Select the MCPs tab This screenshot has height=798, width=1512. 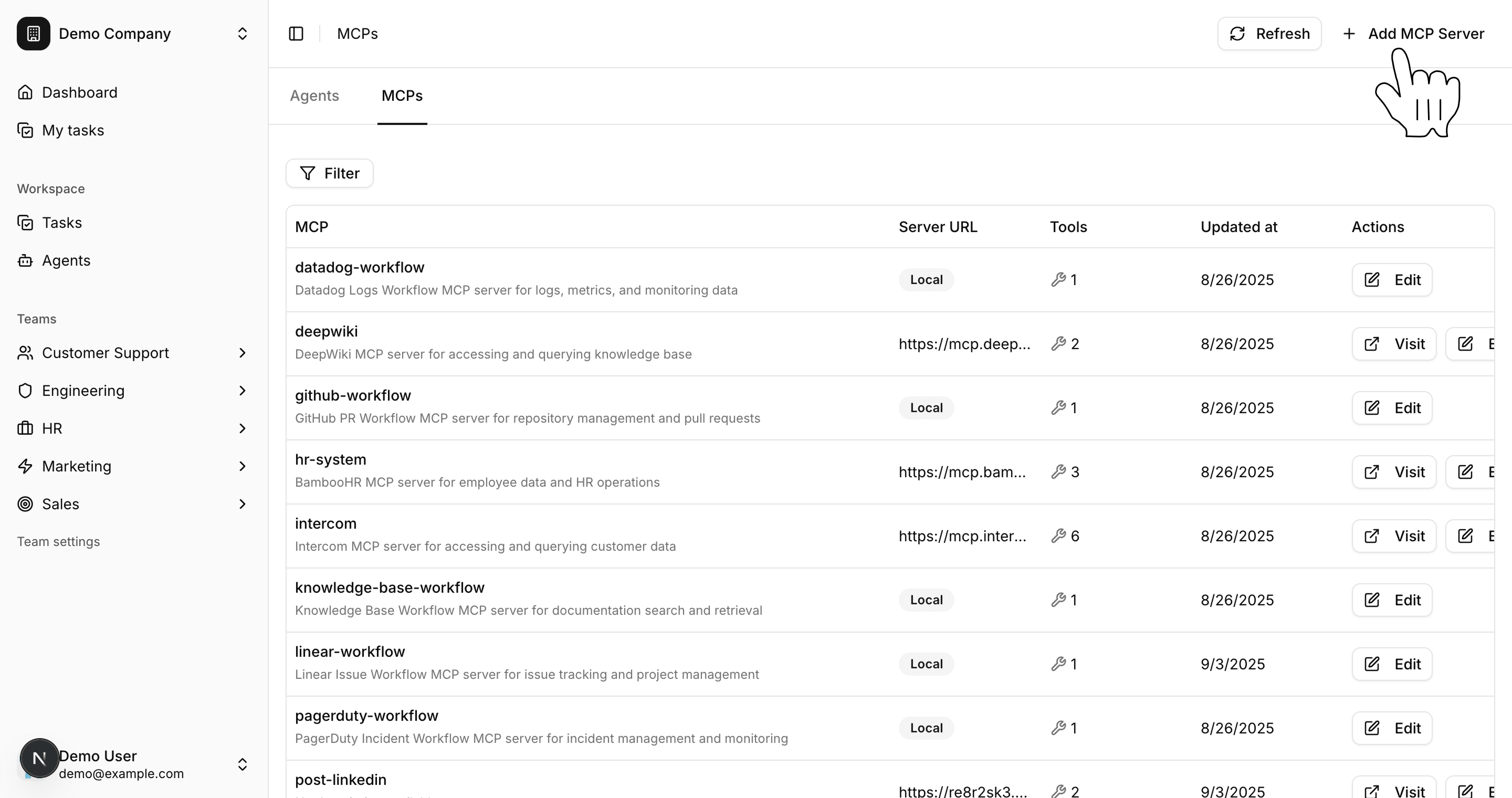[402, 96]
